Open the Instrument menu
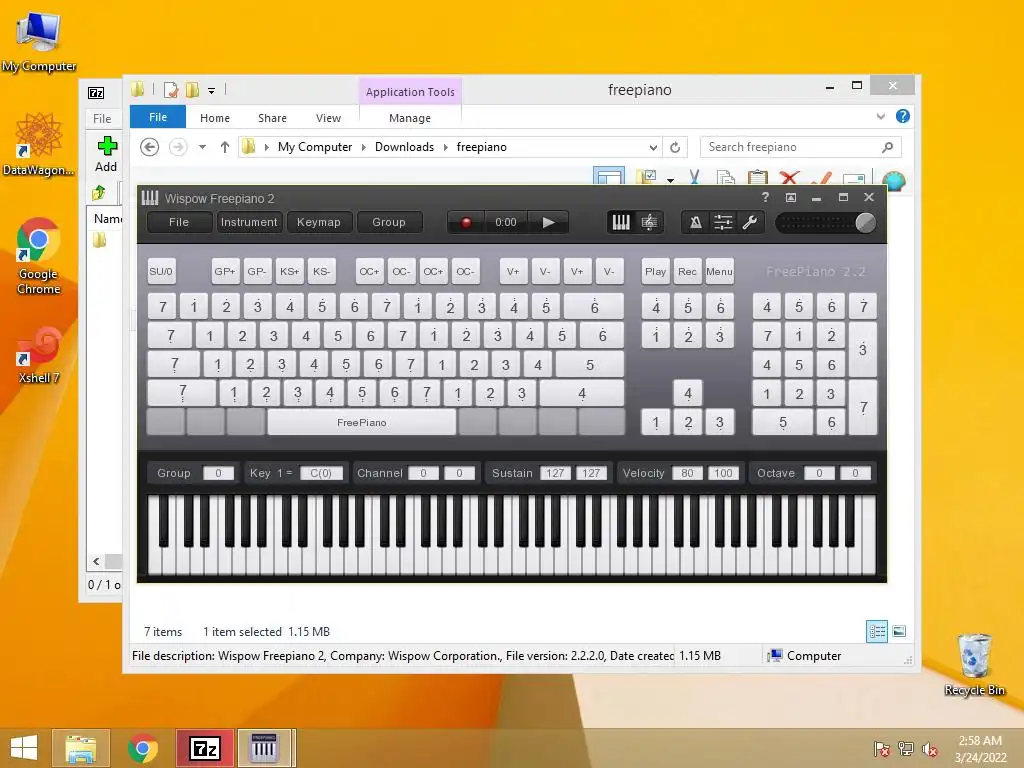The image size is (1024, 768). tap(249, 222)
